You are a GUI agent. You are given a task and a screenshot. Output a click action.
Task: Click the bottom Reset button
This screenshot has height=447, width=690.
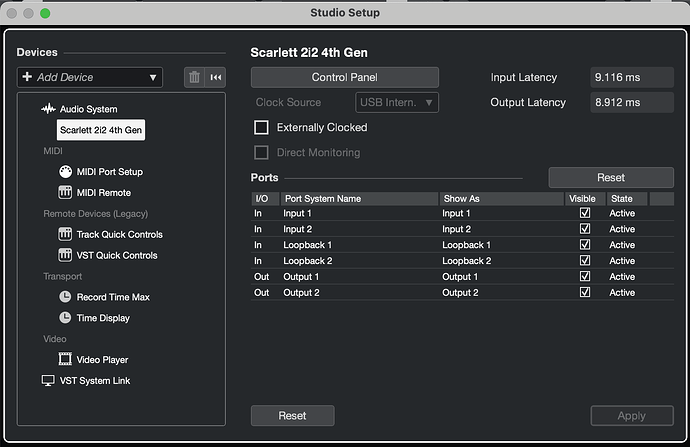[293, 415]
